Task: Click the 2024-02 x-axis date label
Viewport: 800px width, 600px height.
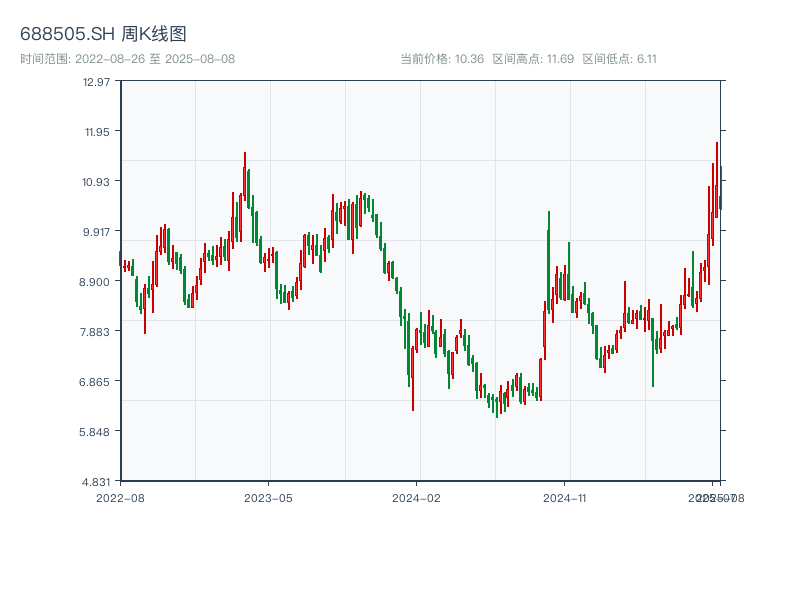Action: coord(417,497)
